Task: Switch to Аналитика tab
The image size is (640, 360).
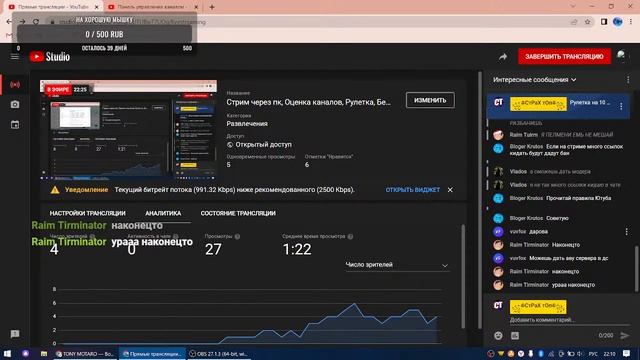Action: [x=163, y=213]
